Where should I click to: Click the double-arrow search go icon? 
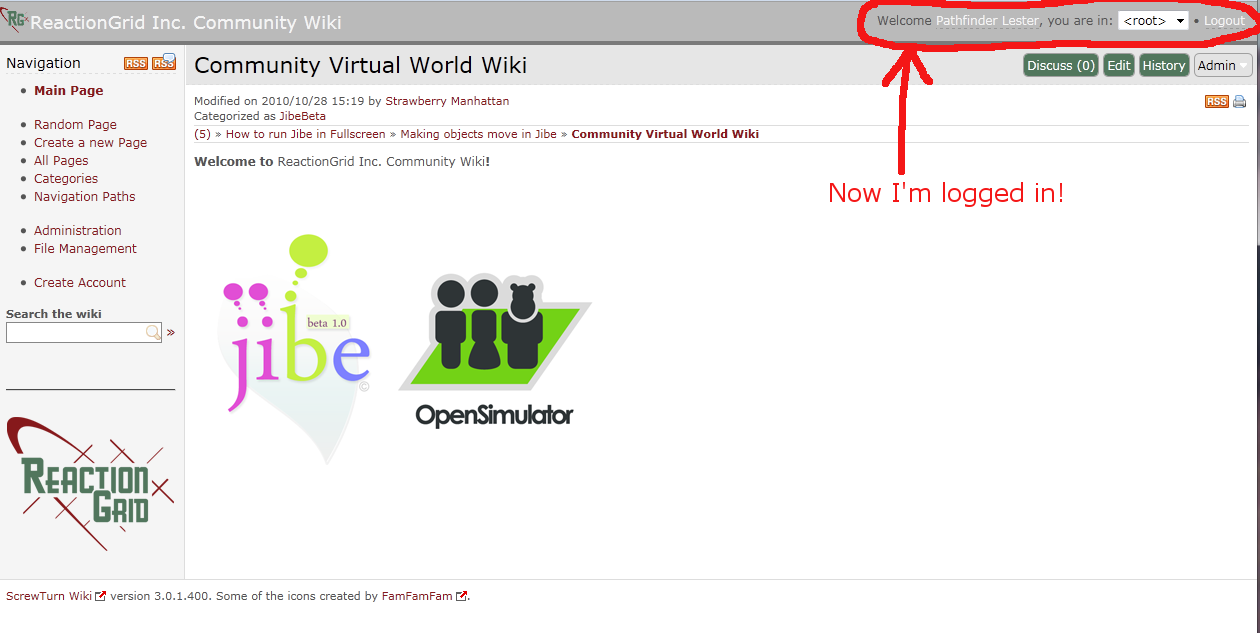click(x=171, y=332)
